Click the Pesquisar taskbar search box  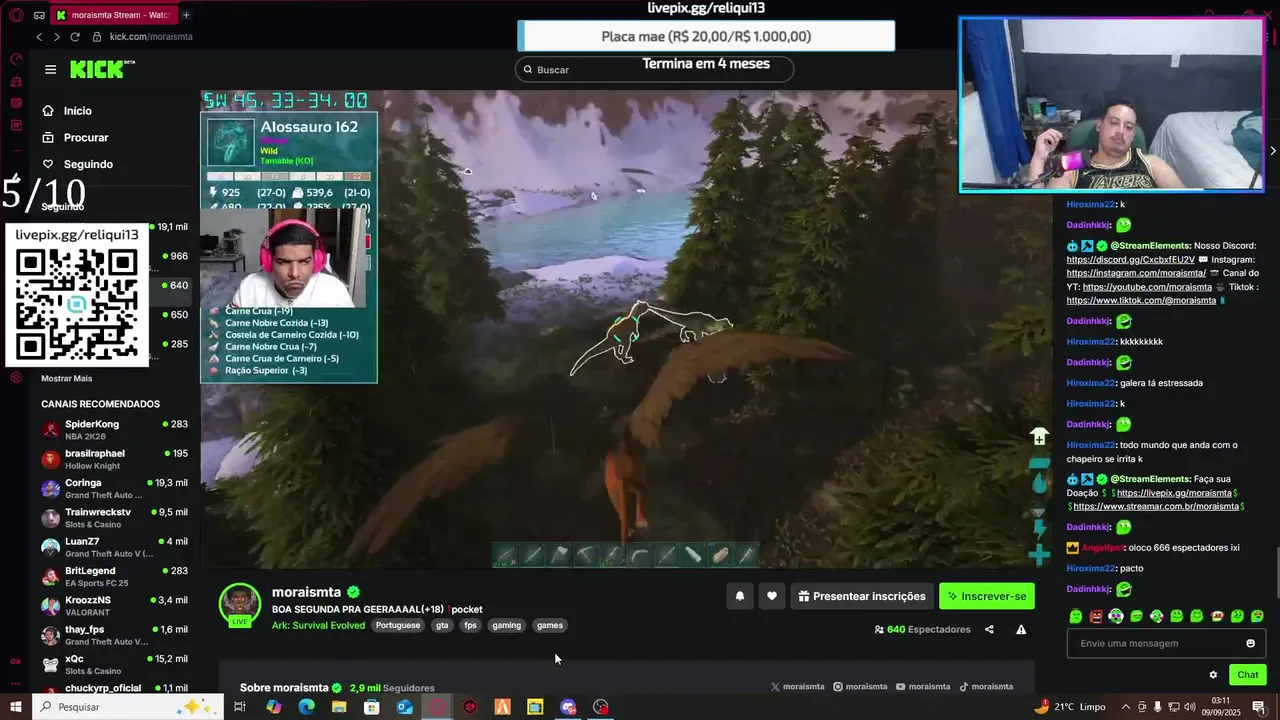coord(129,707)
